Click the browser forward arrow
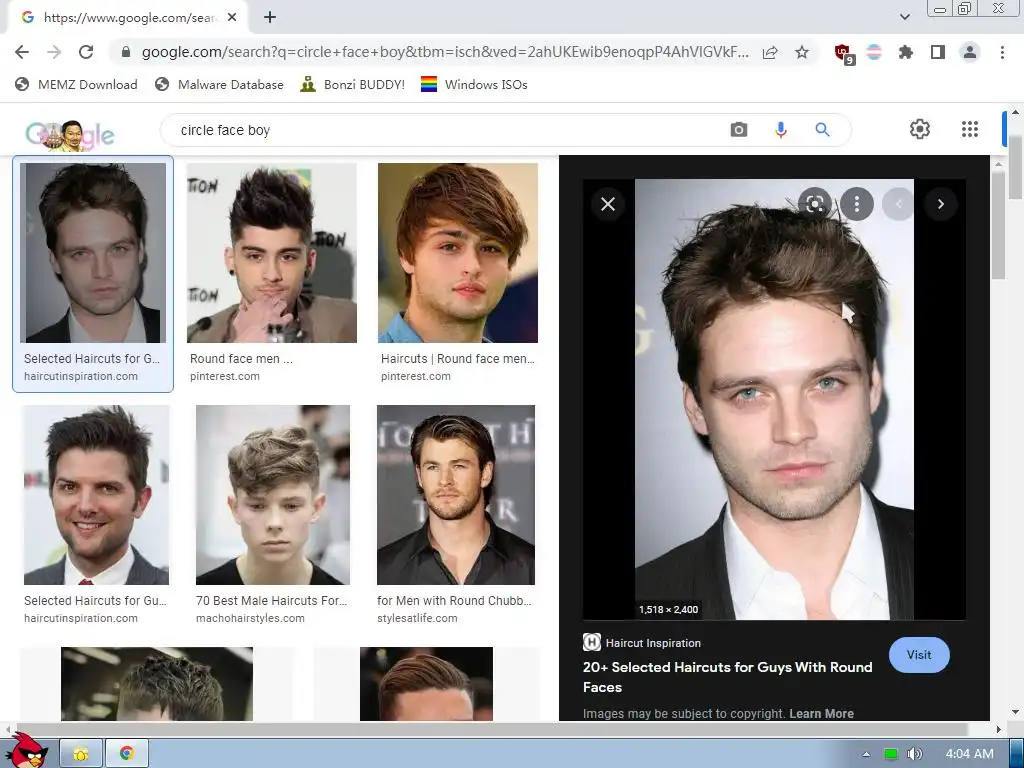 [x=54, y=52]
